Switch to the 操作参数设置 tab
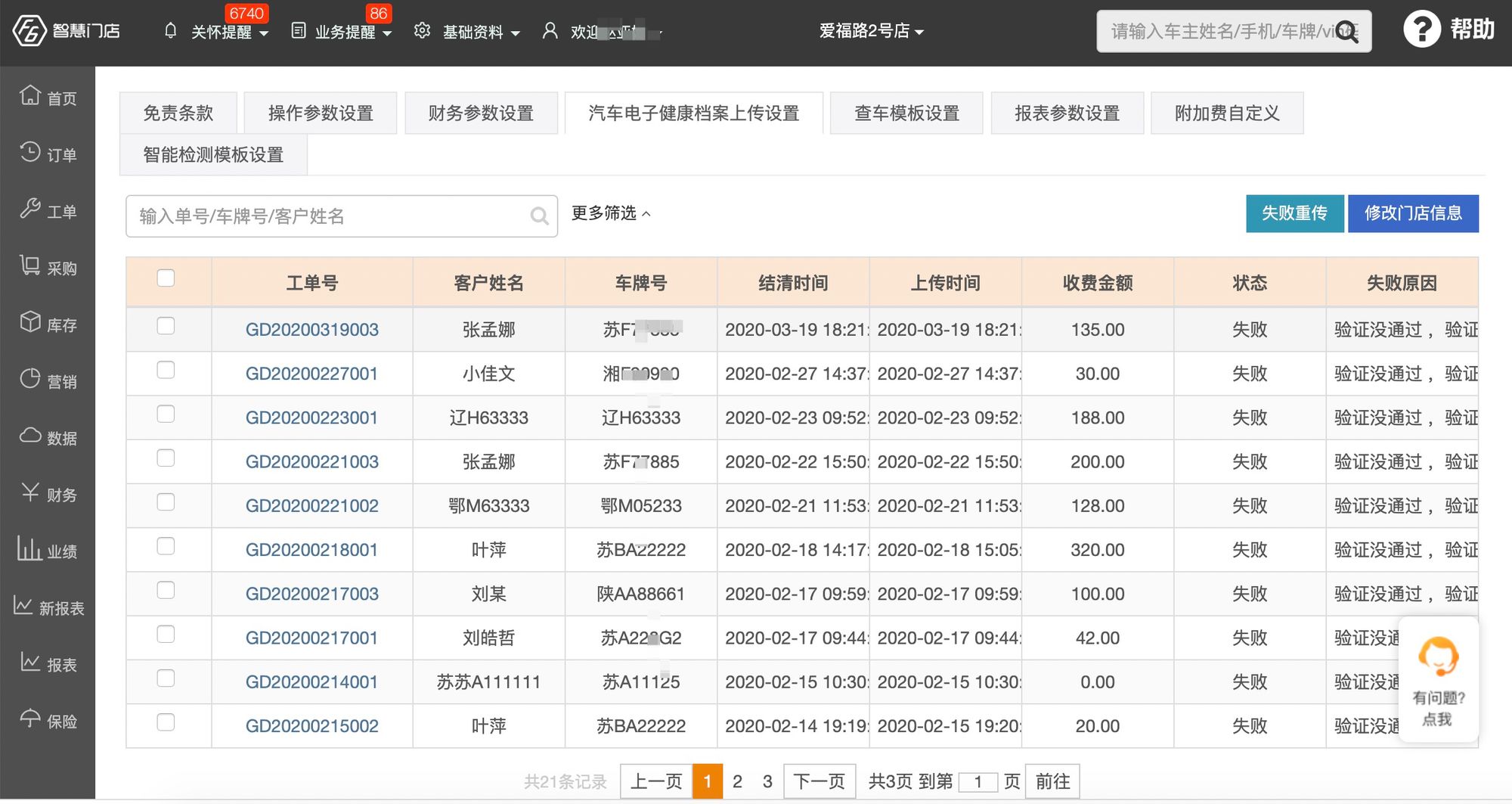This screenshot has width=1512, height=804. coord(321,113)
